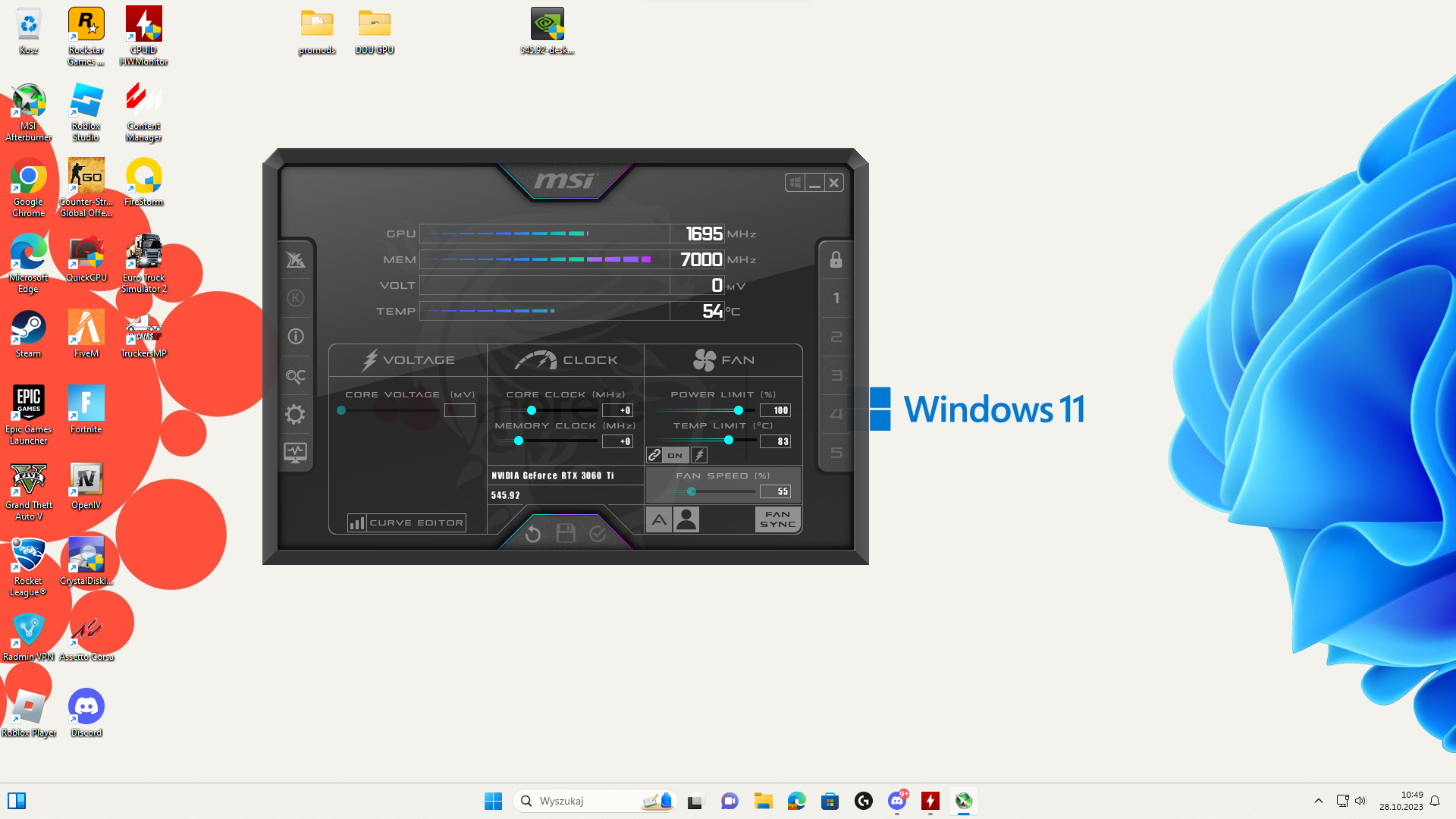Open the hardware monitor graph window

295,453
